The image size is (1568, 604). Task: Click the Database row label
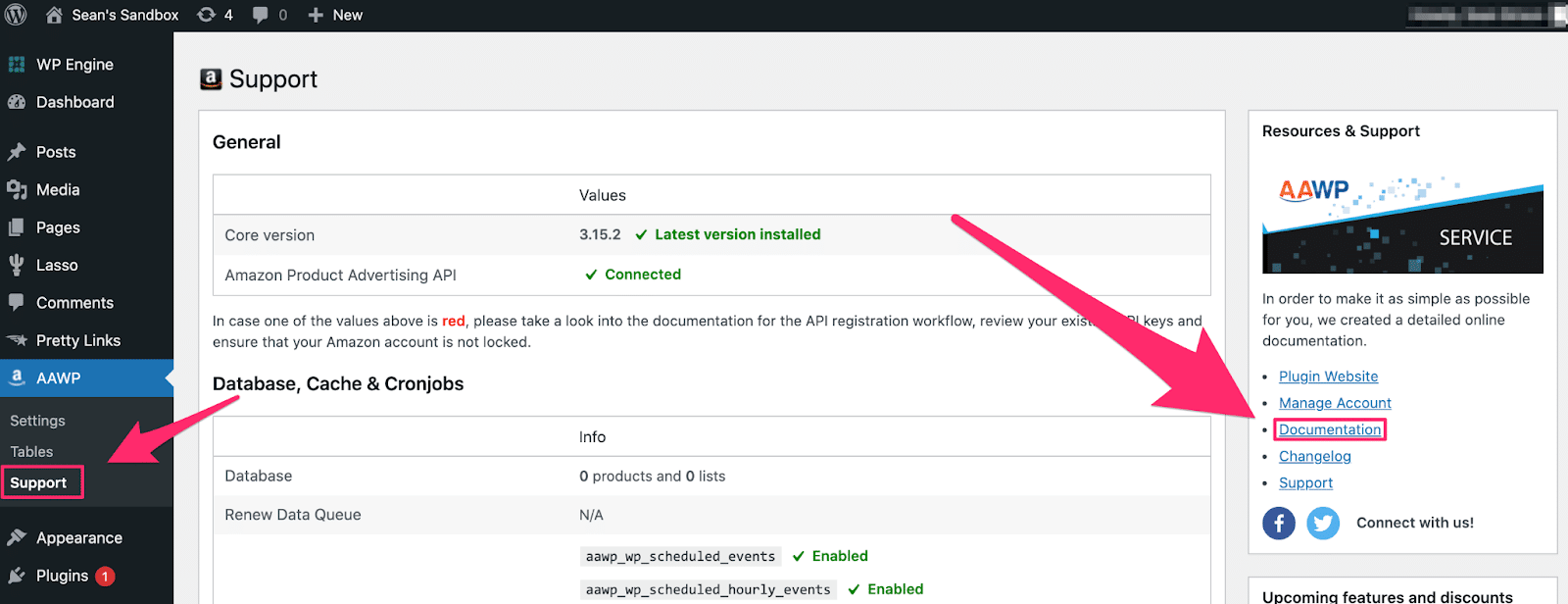[259, 476]
